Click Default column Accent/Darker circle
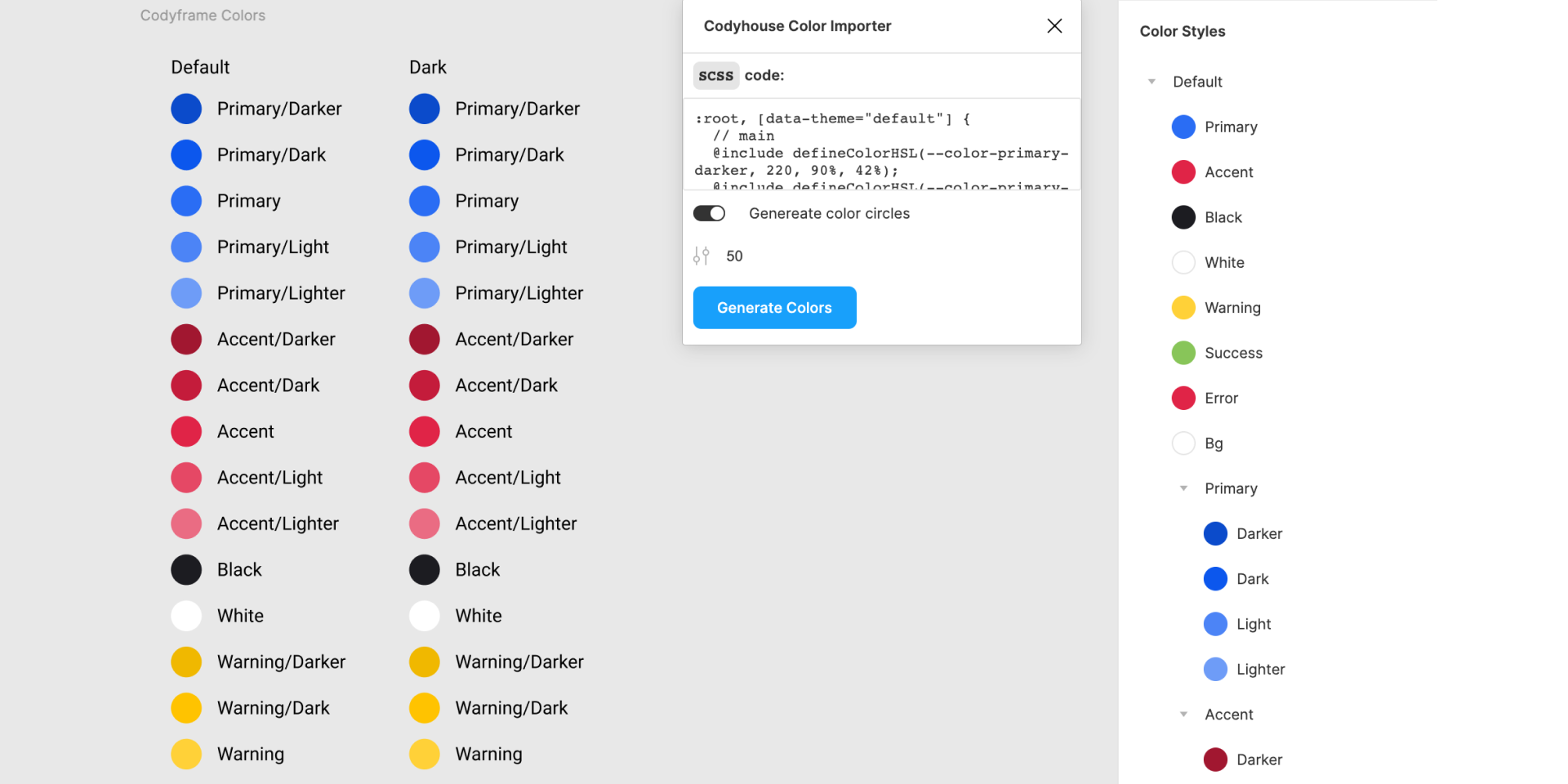1568x784 pixels. (x=186, y=339)
